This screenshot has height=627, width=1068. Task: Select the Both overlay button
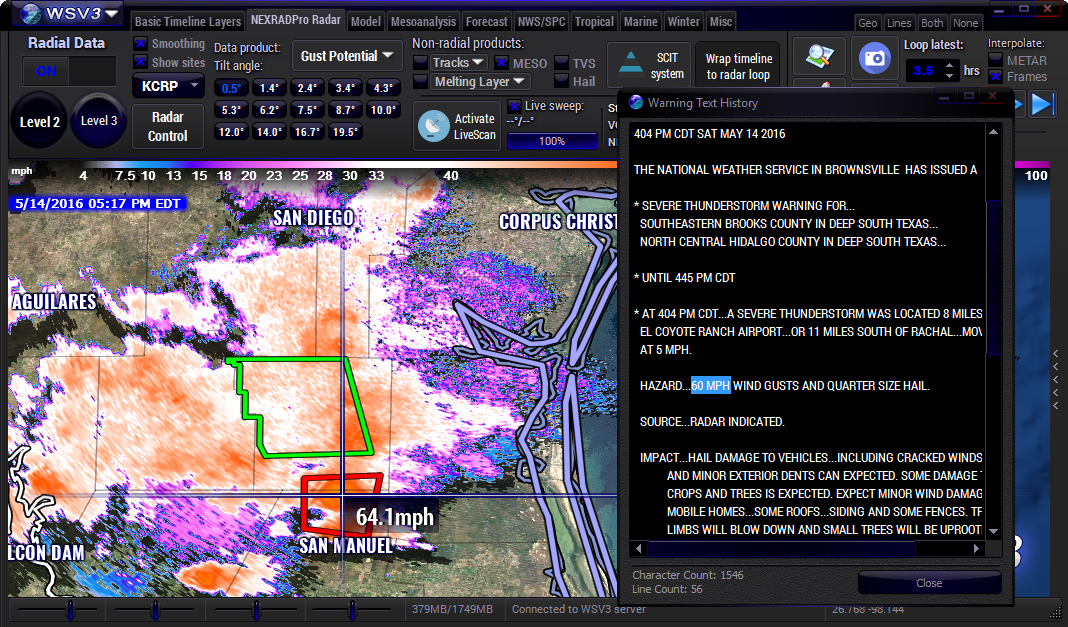point(932,22)
